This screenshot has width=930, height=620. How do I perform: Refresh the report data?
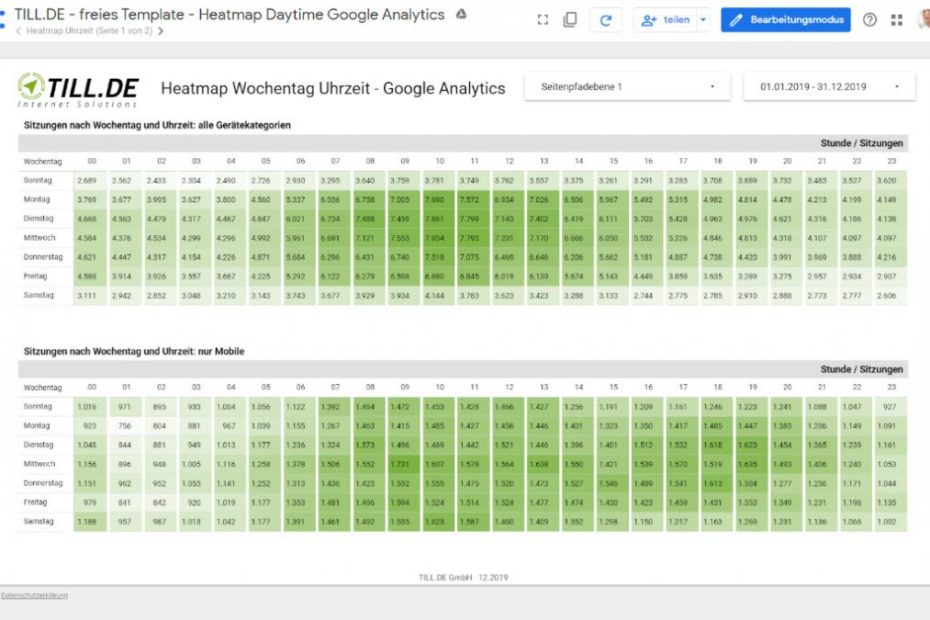(606, 20)
